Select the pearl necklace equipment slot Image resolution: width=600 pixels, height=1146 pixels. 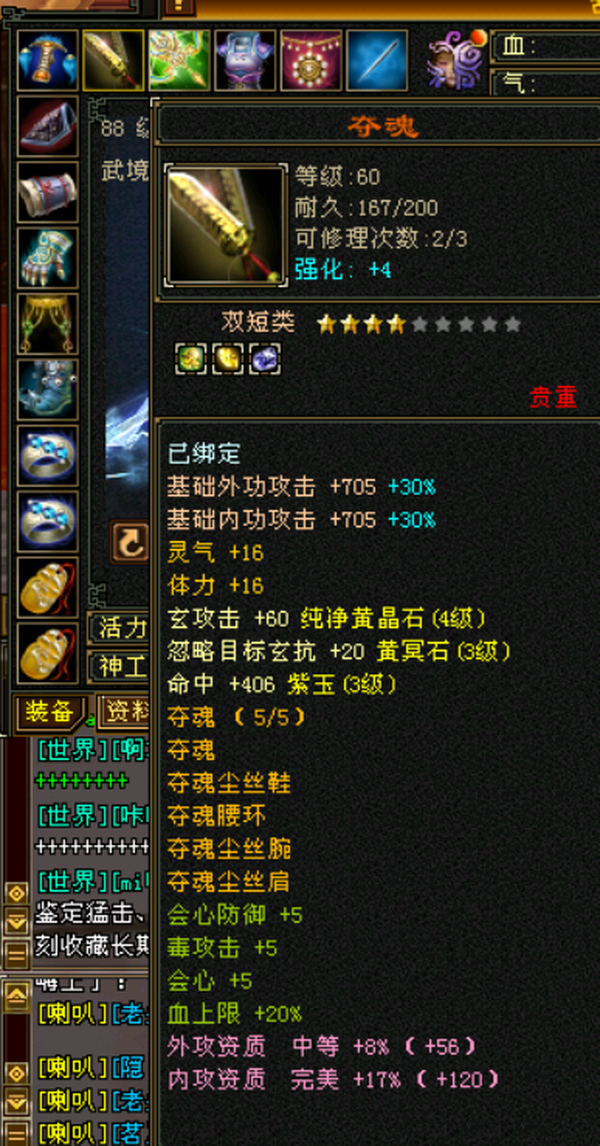[x=311, y=60]
